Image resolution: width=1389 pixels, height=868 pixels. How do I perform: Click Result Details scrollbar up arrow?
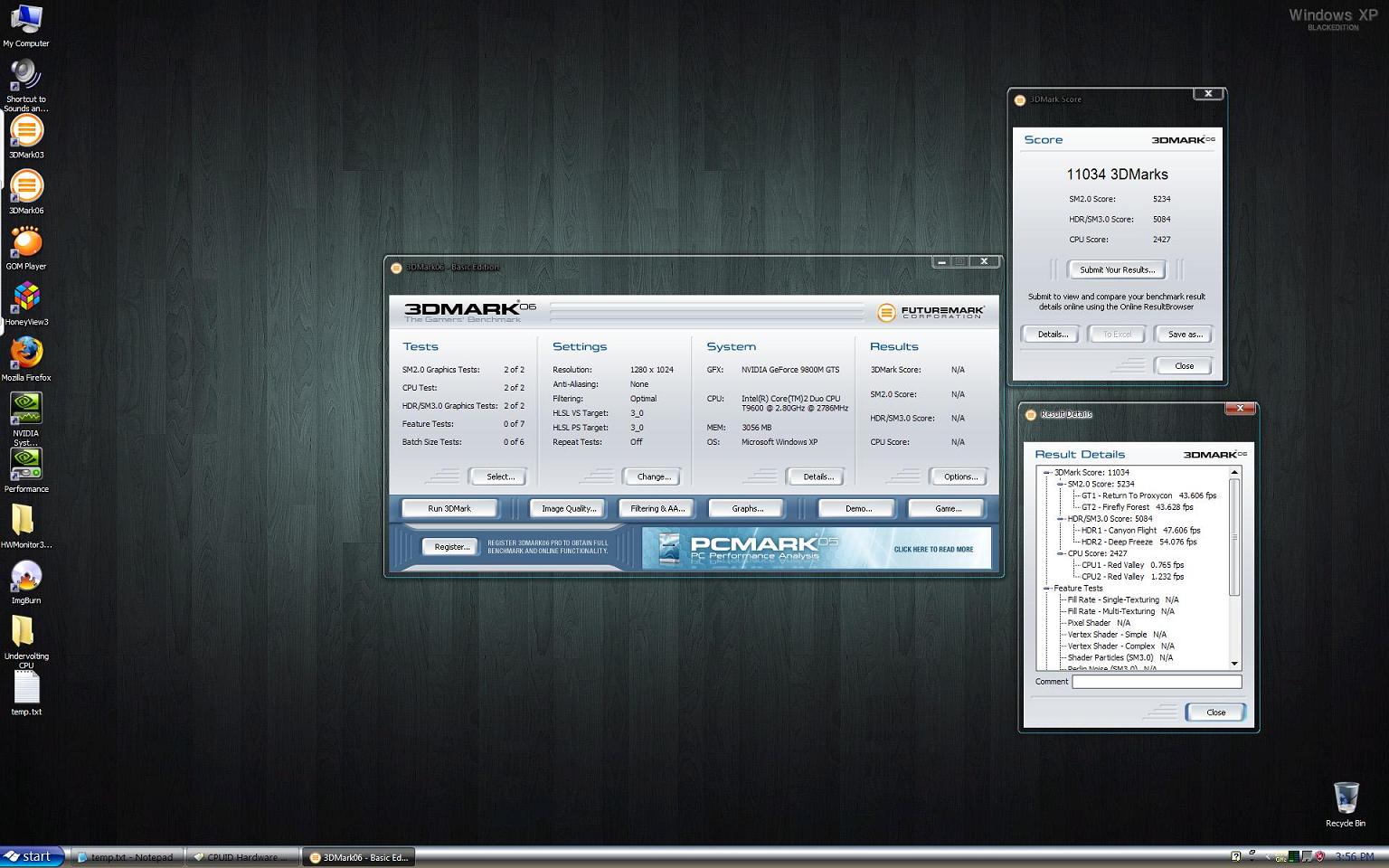[1234, 472]
